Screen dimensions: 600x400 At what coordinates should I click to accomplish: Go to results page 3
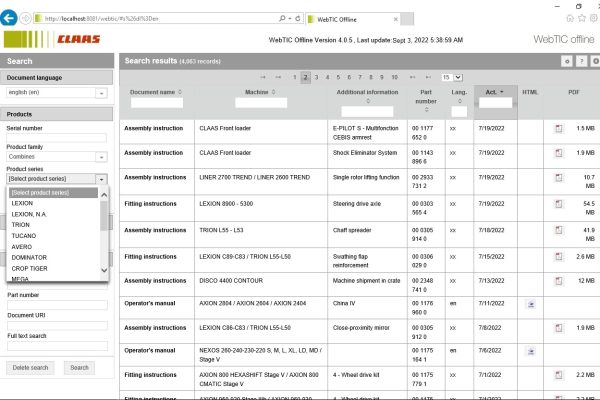point(316,76)
